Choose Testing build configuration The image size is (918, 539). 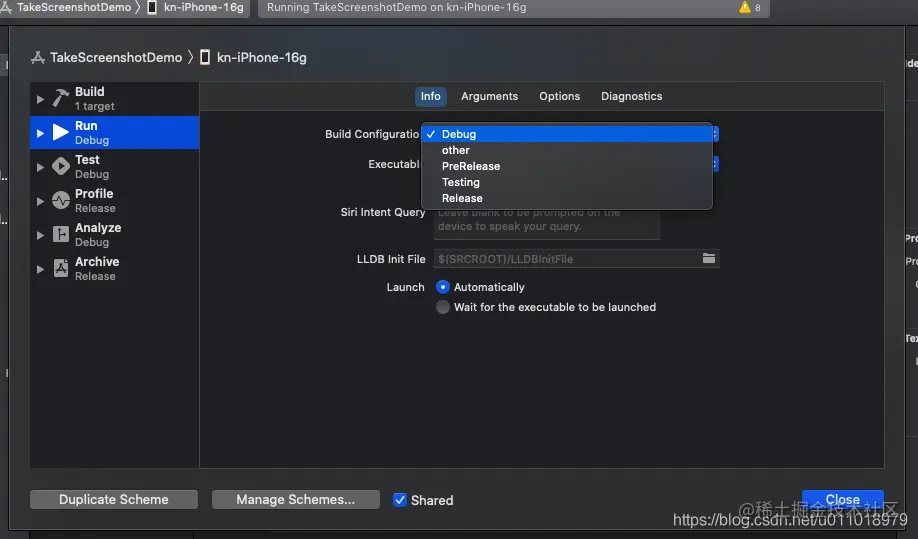(x=567, y=182)
